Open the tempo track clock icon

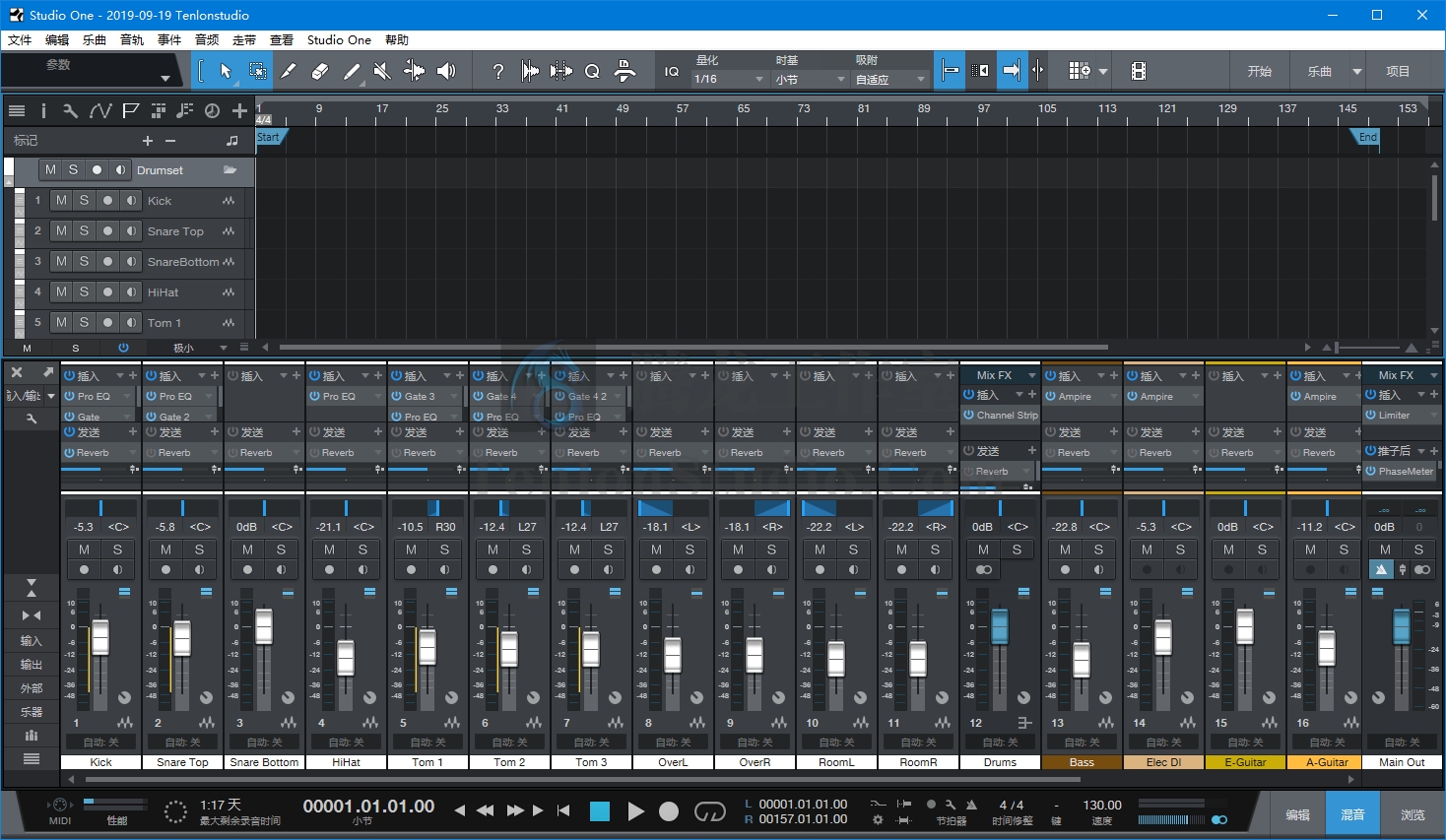pos(212,111)
